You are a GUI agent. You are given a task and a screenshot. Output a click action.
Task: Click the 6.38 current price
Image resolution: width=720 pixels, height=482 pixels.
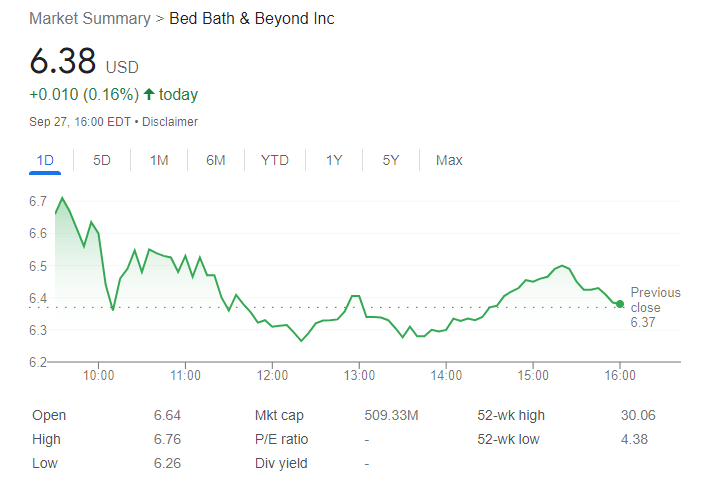tap(62, 62)
